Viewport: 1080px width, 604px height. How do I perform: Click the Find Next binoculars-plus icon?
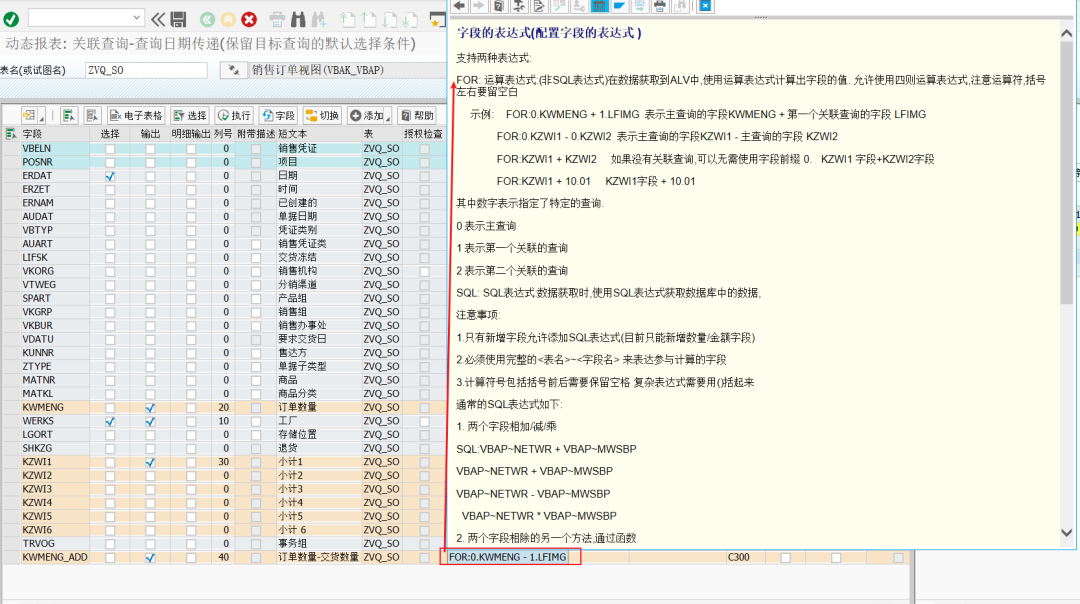319,20
